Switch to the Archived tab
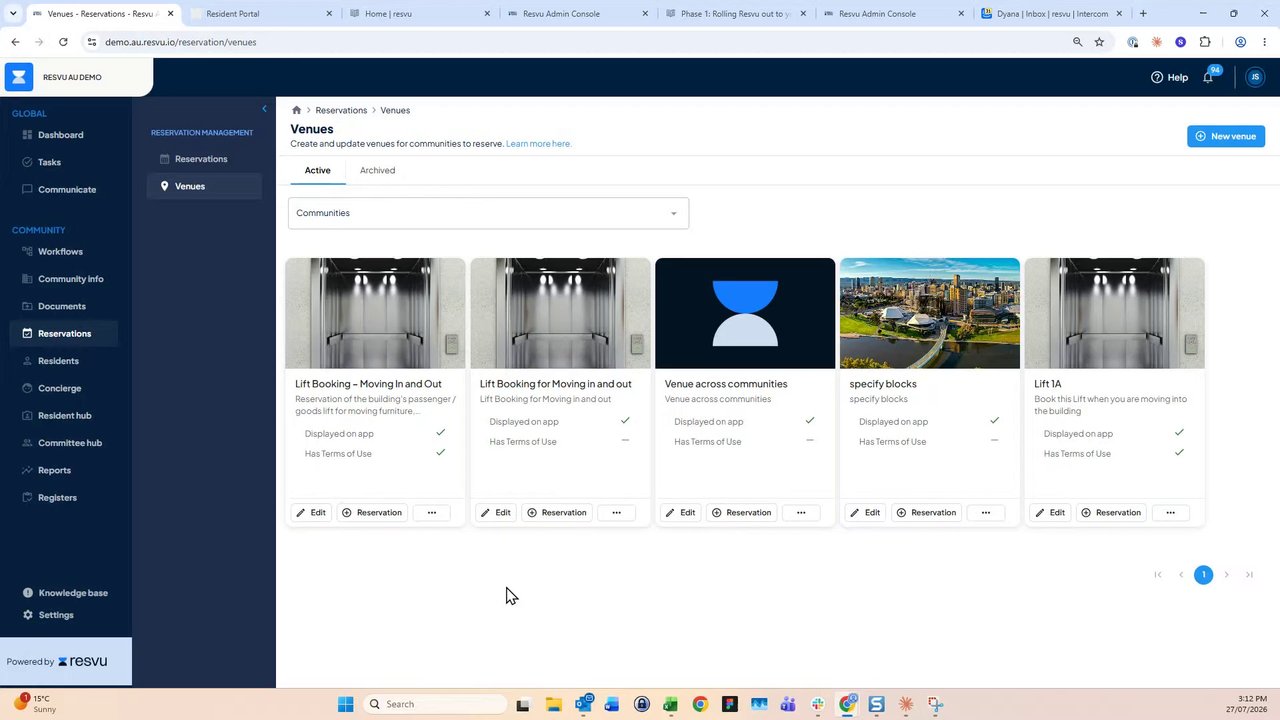The height and width of the screenshot is (720, 1280). tap(377, 170)
